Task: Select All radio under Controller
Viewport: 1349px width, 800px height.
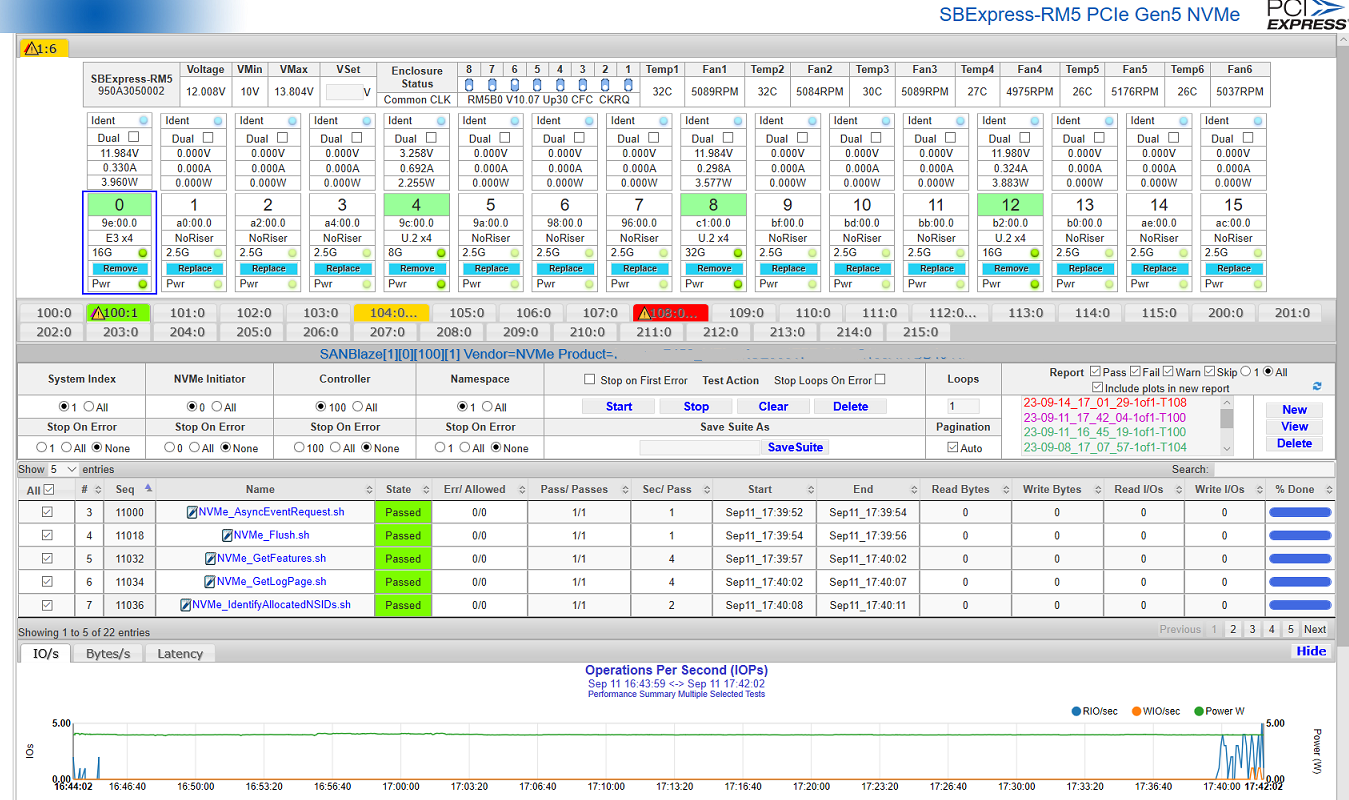Action: tap(357, 407)
